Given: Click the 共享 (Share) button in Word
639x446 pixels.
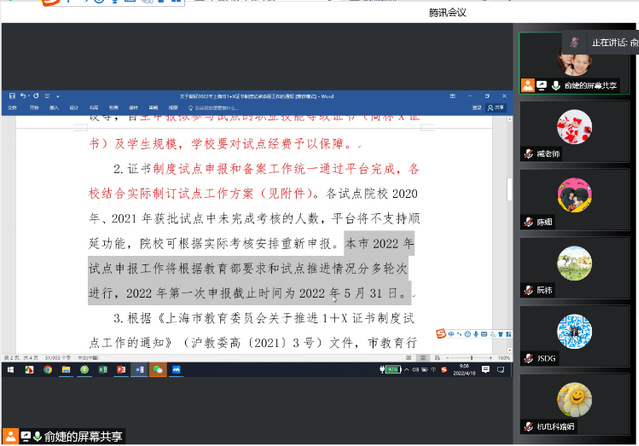Looking at the screenshot, I should click(x=496, y=108).
